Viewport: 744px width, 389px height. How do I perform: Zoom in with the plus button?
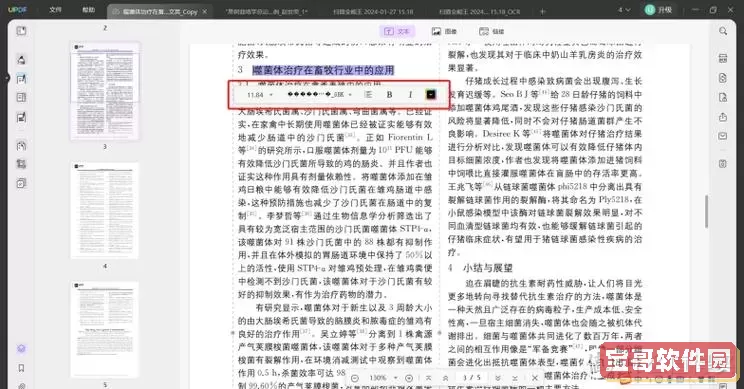point(409,378)
